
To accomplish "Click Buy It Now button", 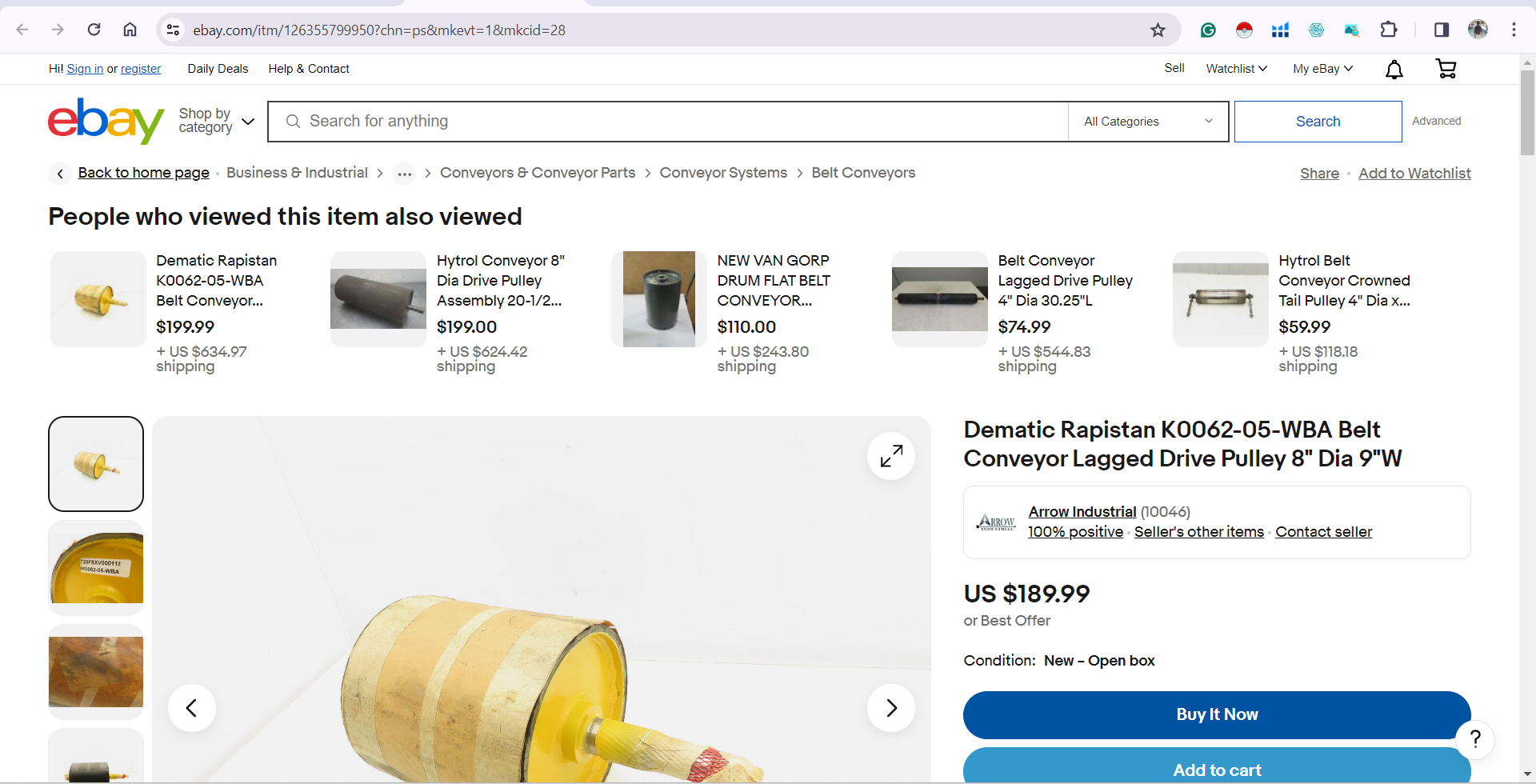I will tap(1217, 714).
